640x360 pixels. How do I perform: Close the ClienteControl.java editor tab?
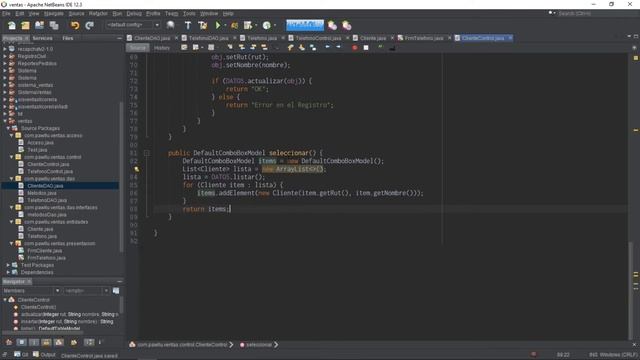510,38
